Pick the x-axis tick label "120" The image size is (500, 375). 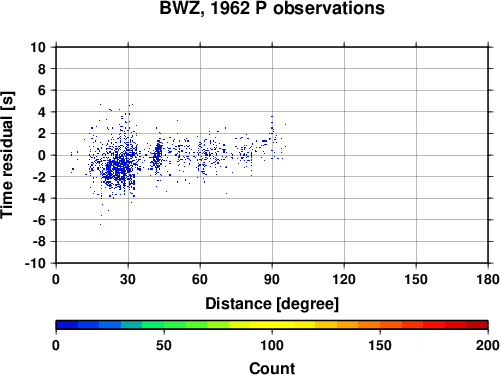(x=344, y=279)
